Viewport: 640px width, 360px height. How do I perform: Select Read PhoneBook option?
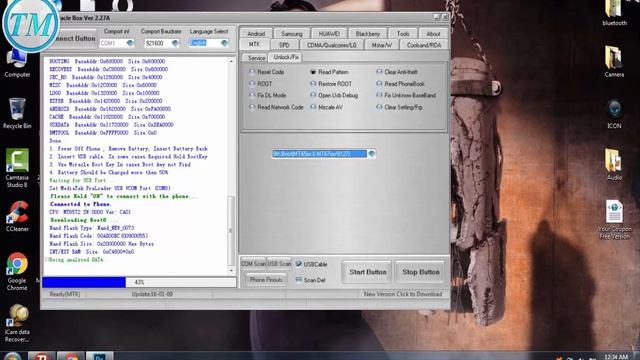click(x=379, y=84)
